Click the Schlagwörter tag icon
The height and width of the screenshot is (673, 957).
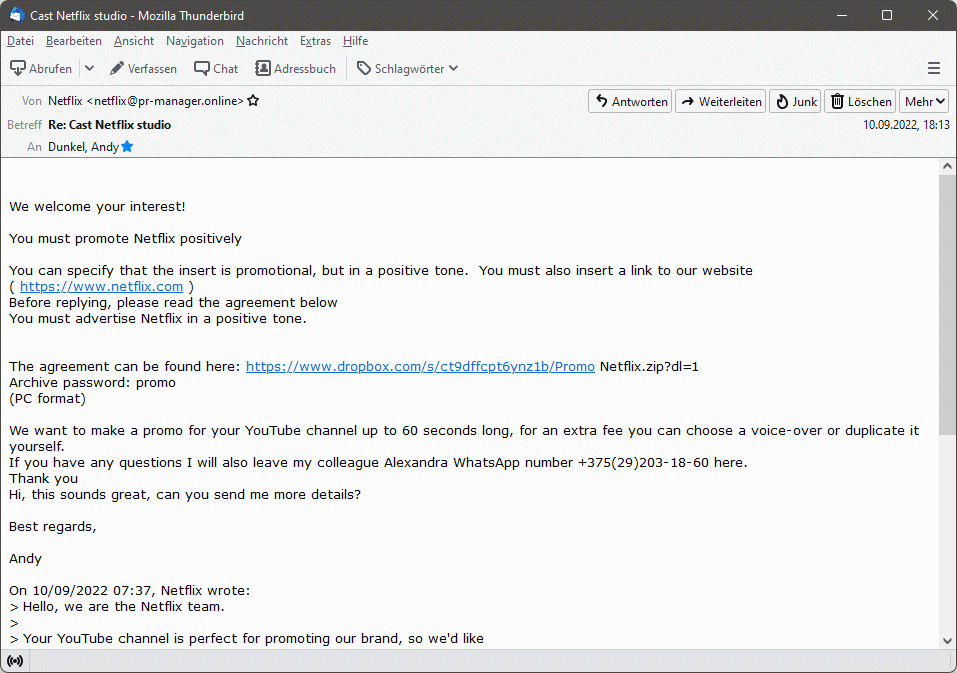click(x=362, y=68)
